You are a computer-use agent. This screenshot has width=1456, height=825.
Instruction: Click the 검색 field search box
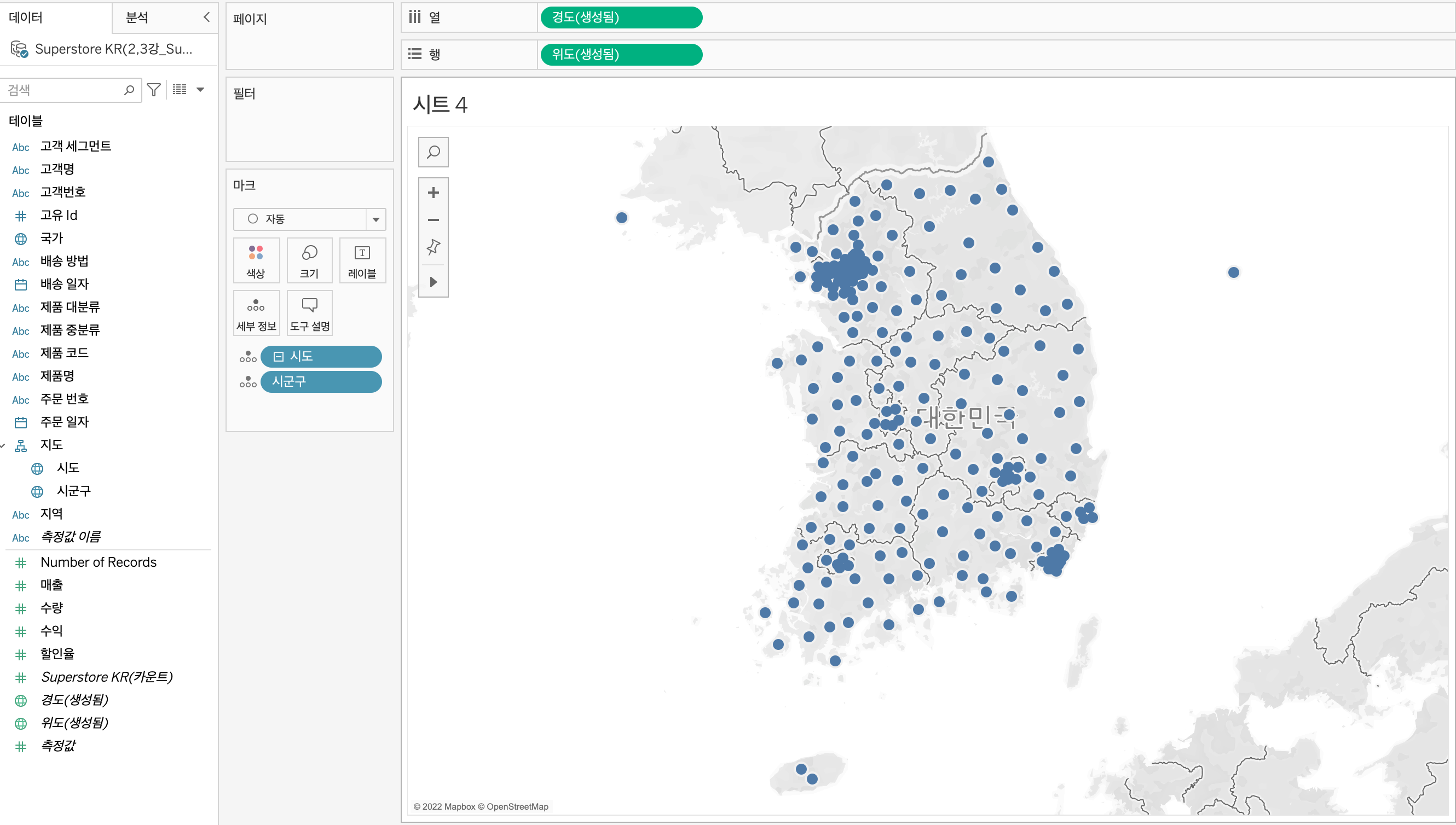point(62,90)
